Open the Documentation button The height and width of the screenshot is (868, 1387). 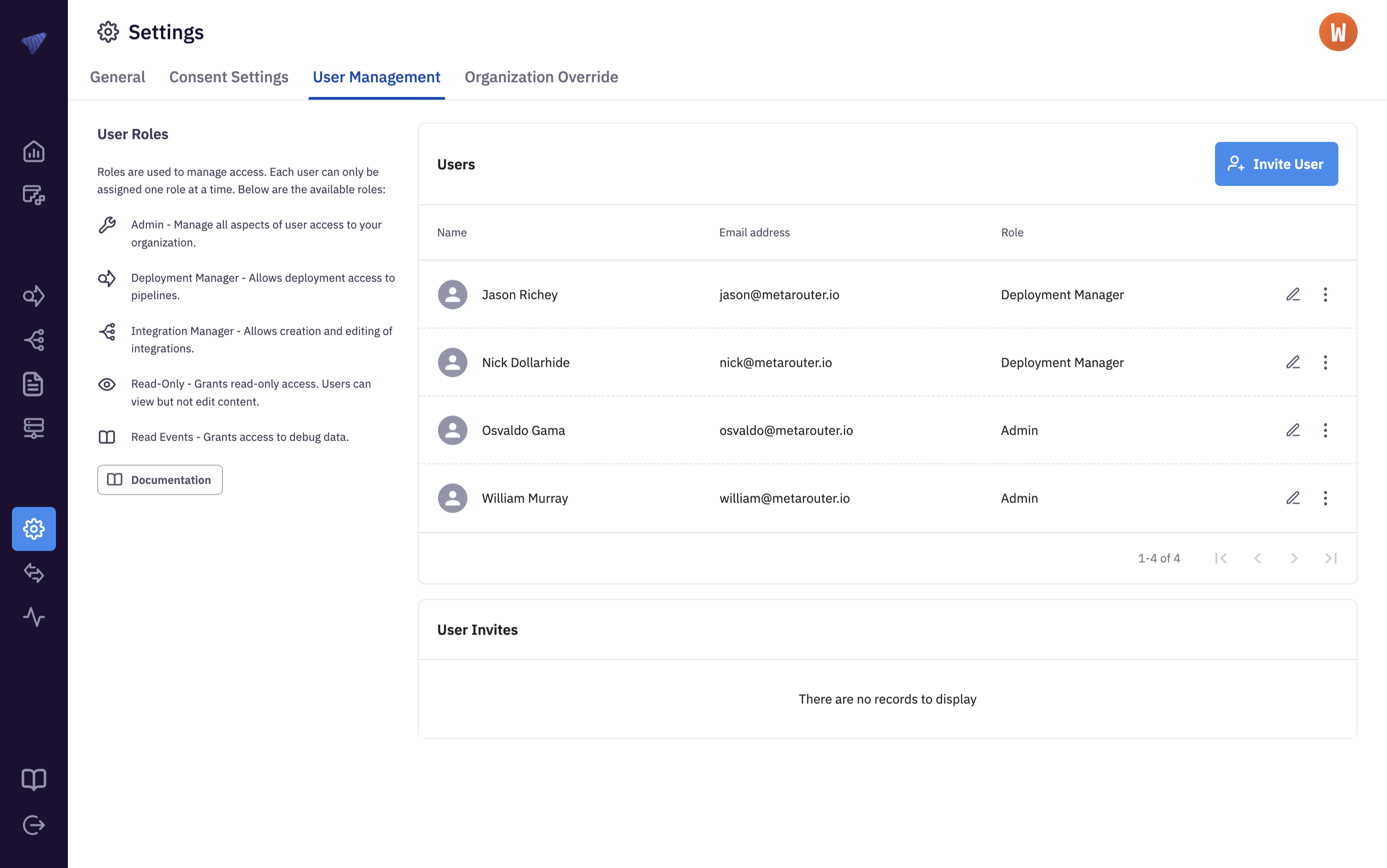pyautogui.click(x=160, y=480)
